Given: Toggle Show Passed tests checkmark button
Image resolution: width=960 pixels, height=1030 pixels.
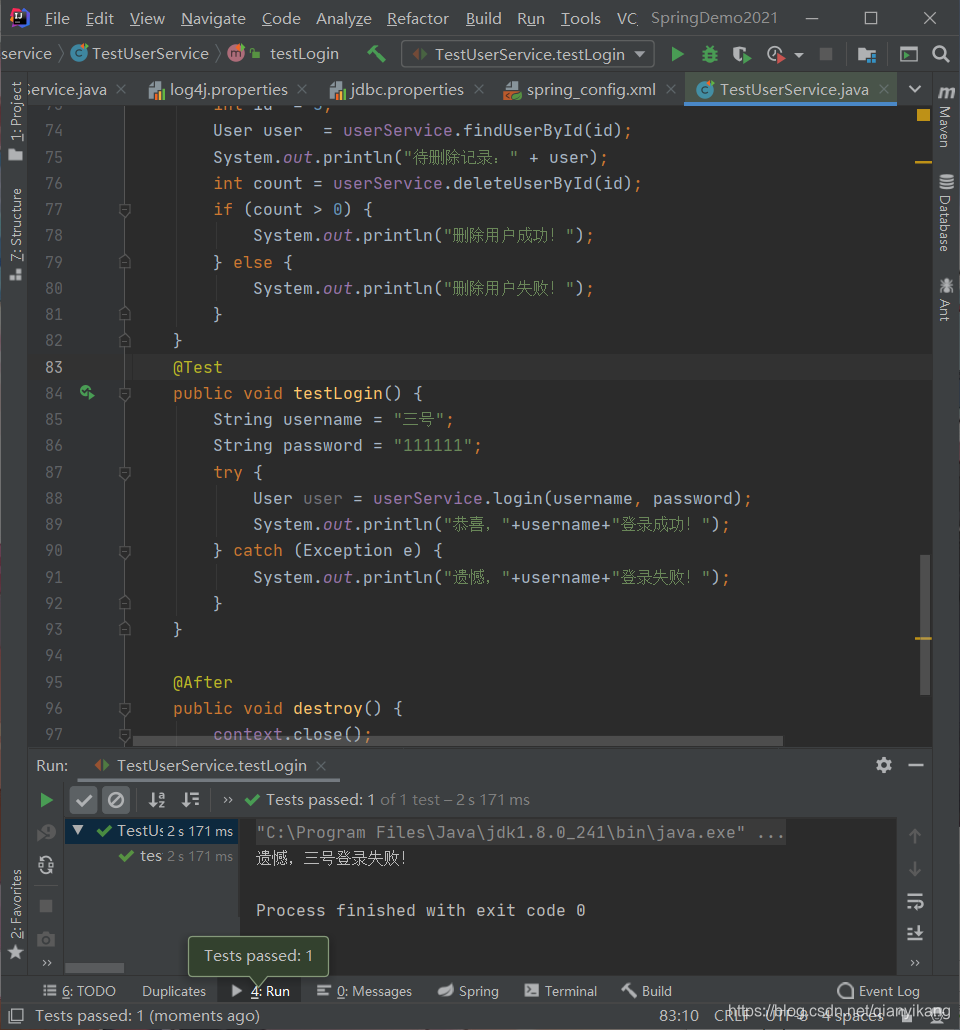Looking at the screenshot, I should [83, 800].
